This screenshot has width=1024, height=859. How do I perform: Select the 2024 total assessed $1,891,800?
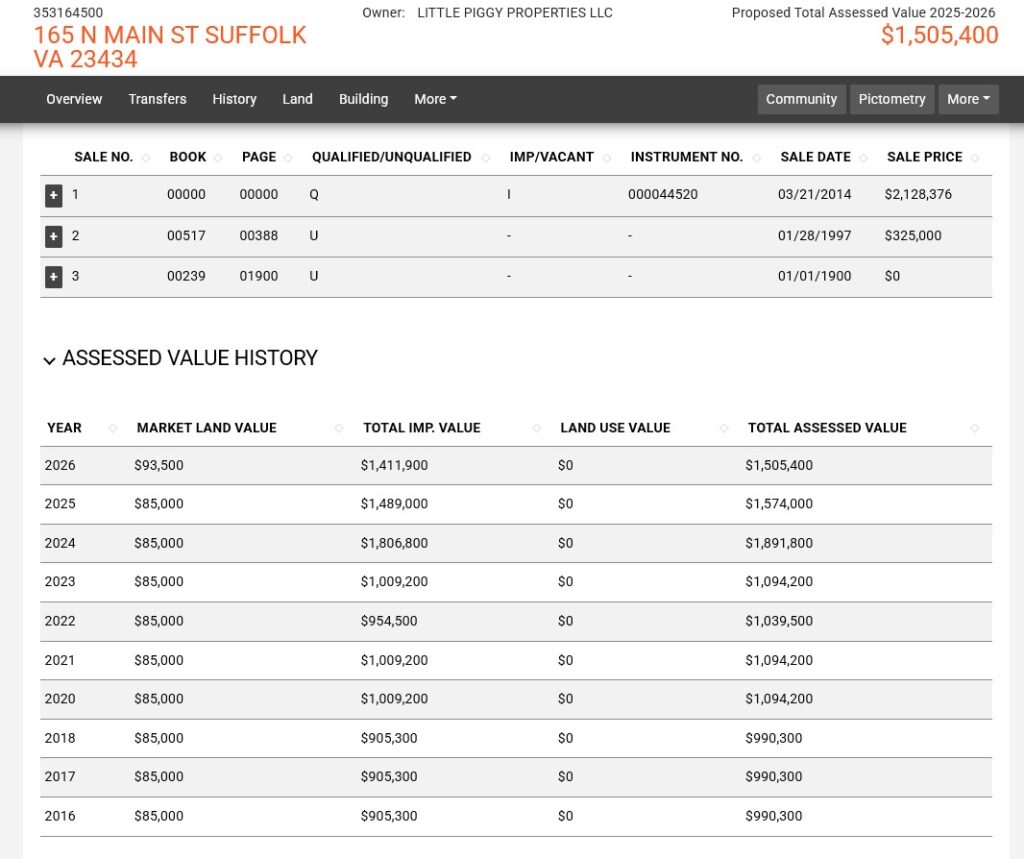tap(779, 543)
